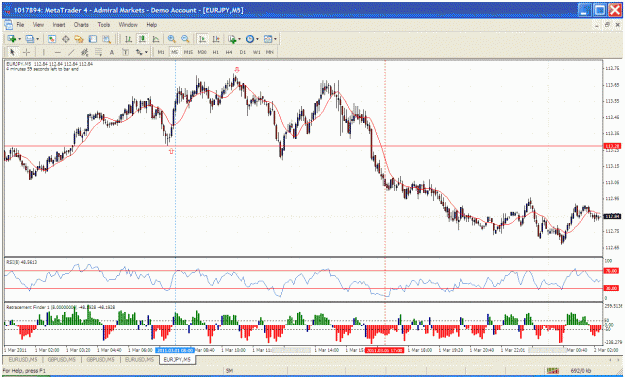Select the H4 timeframe button
This screenshot has height=377, width=625.
[229, 52]
